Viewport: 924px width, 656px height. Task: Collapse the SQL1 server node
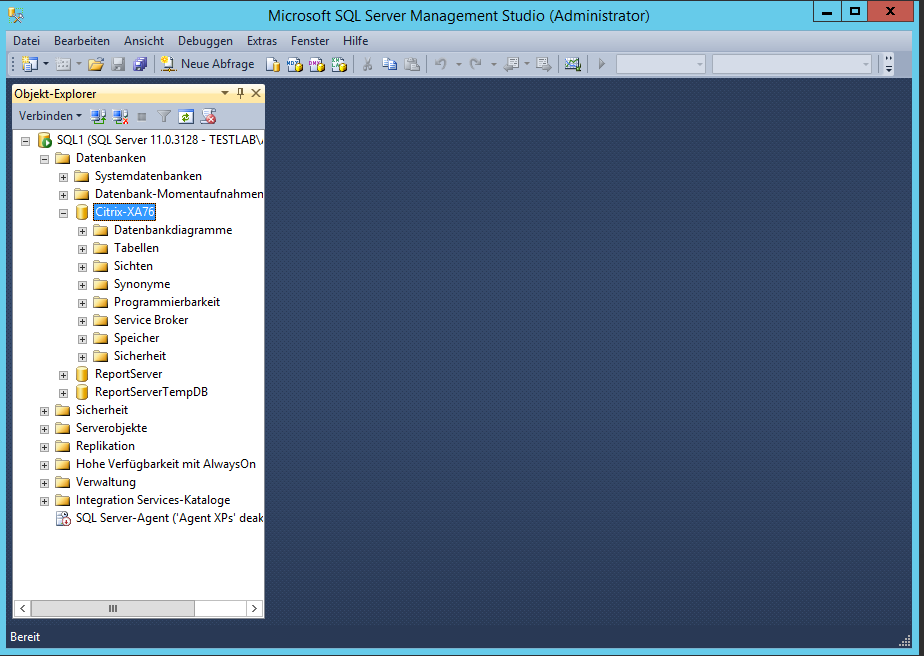coord(25,141)
